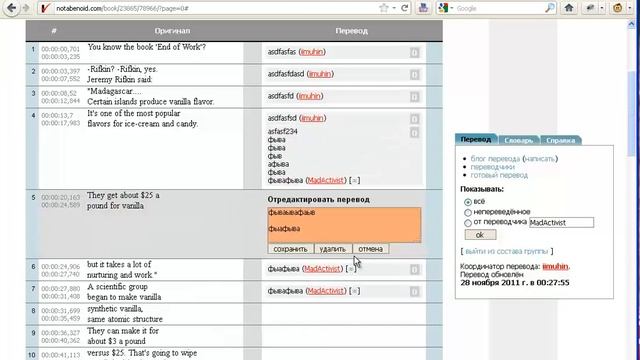Click 'выйти из состава группы' link
The width and height of the screenshot is (640, 360).
pos(506,251)
